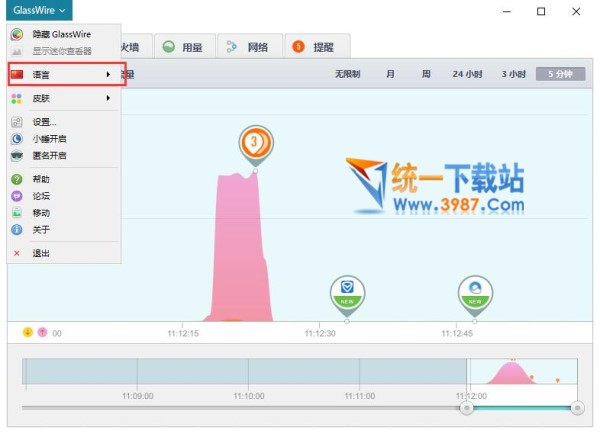This screenshot has width=600, height=434.
Task: Click the left timeline slider handle
Action: click(466, 408)
